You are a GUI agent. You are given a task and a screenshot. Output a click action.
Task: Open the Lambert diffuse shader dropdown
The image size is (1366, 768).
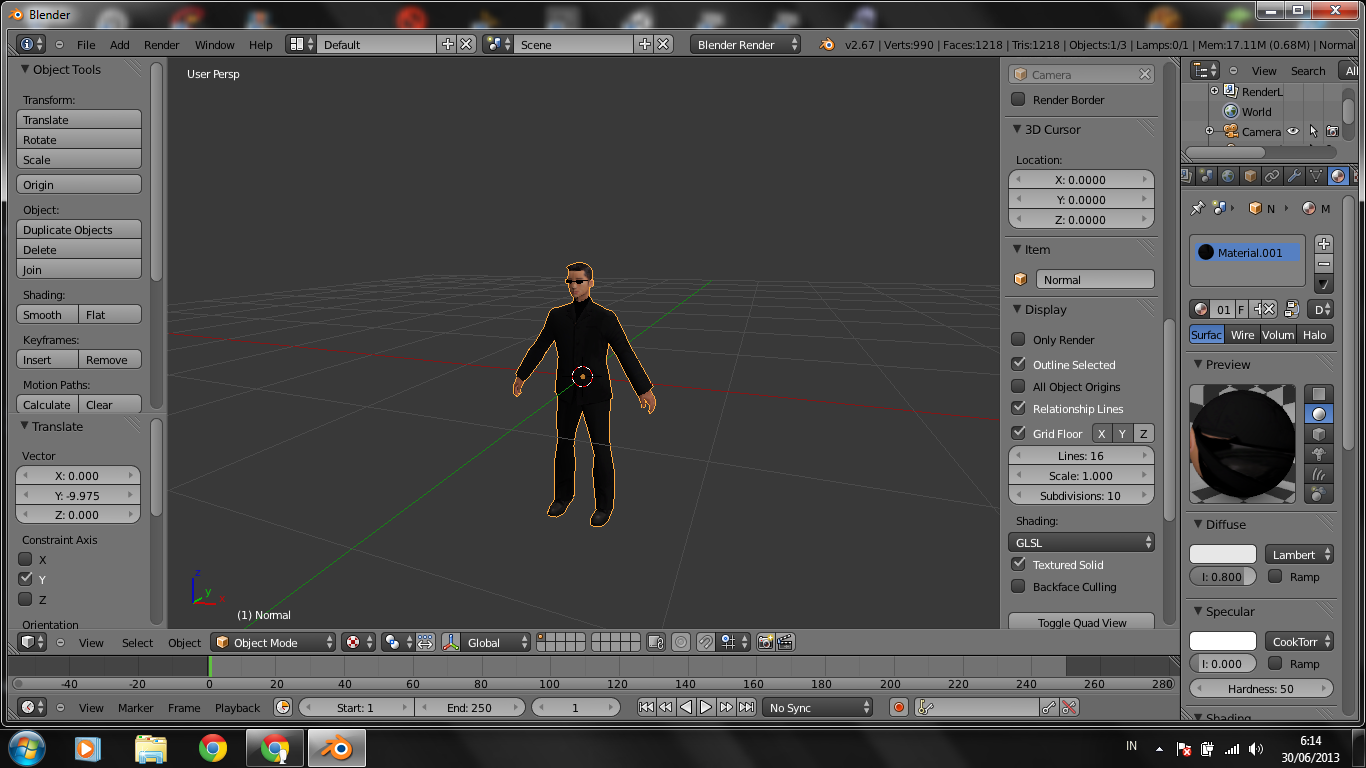click(1299, 555)
